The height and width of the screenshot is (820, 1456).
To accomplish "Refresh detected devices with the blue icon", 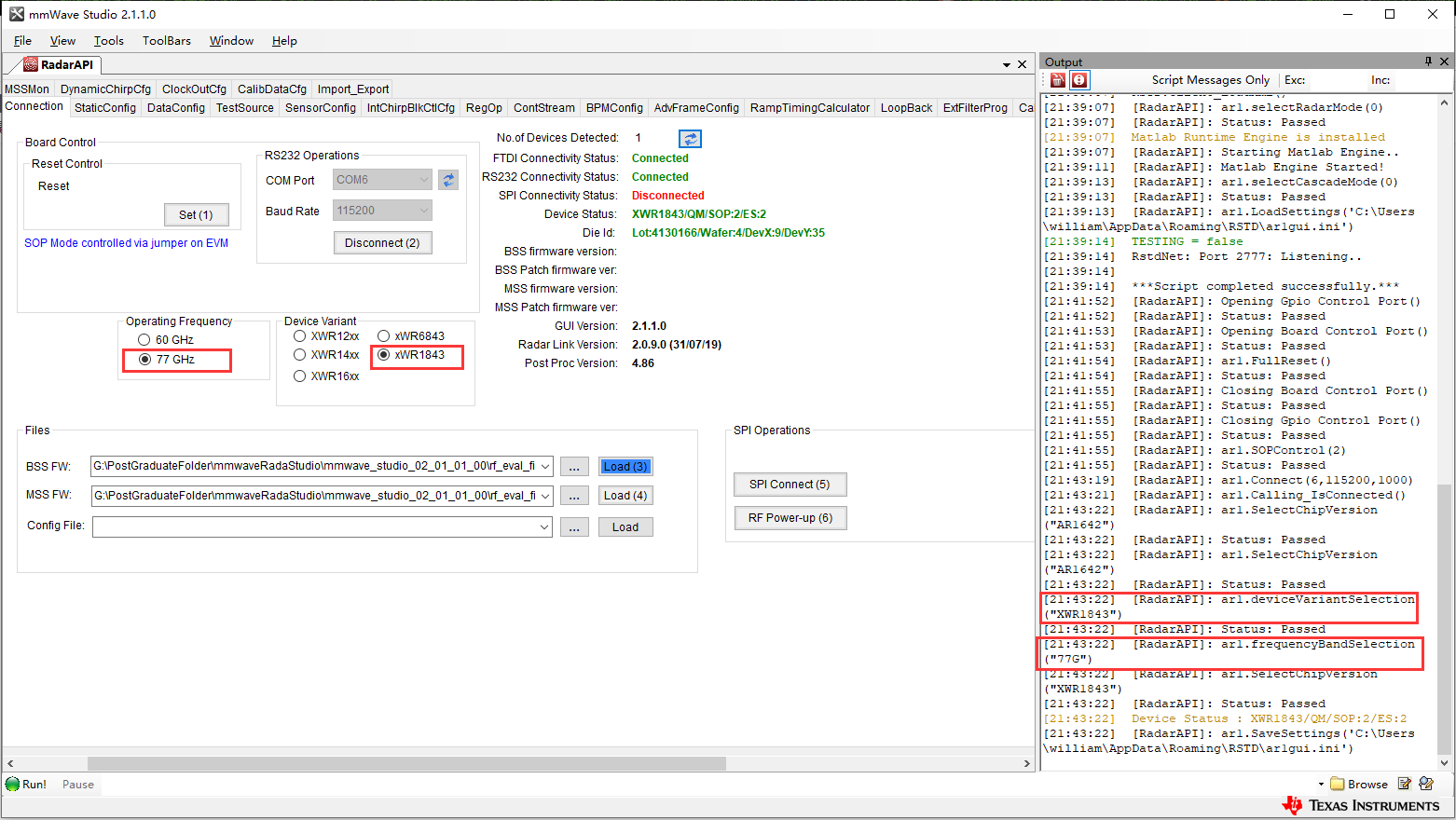I will pos(690,139).
